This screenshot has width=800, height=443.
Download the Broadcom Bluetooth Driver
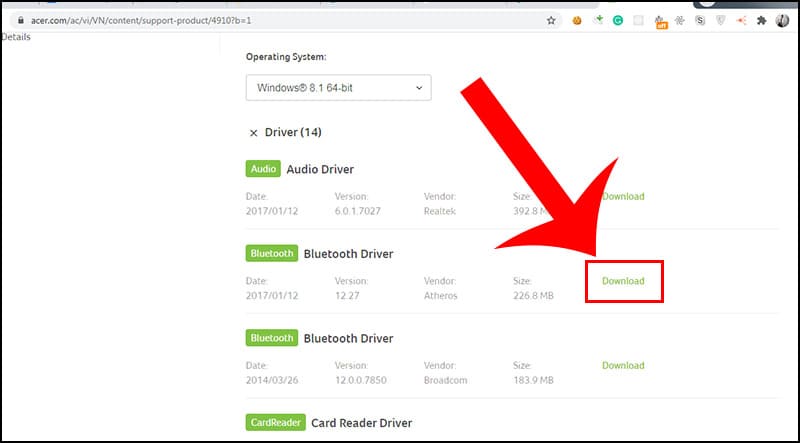click(623, 365)
